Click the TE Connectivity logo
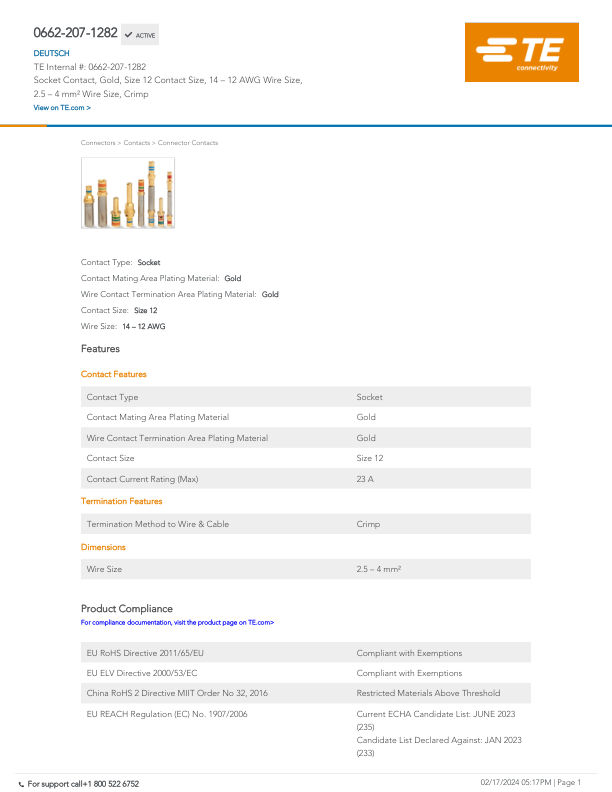The image size is (612, 792). pyautogui.click(x=522, y=52)
